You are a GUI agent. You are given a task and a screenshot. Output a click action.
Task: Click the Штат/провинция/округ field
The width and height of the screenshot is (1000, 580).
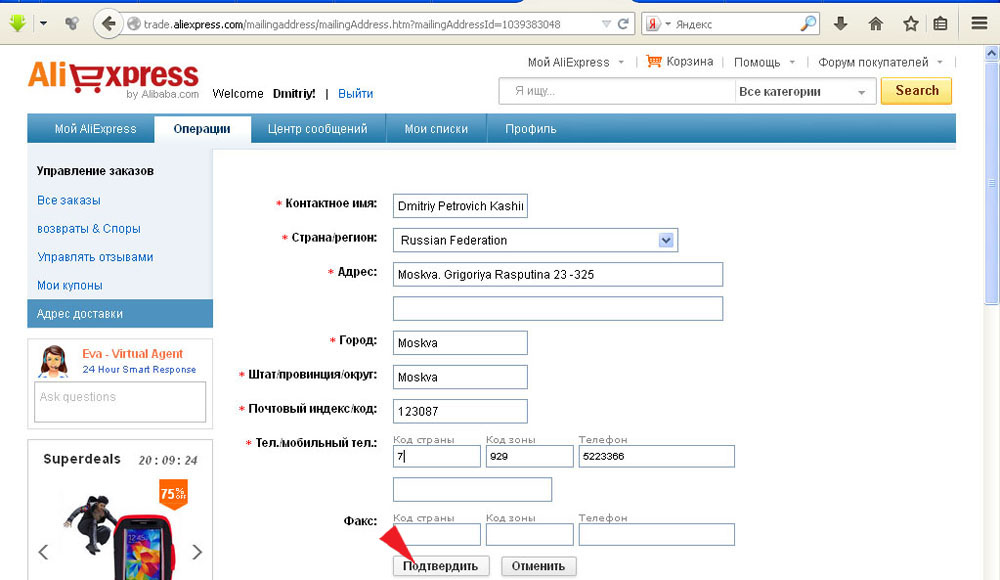pos(460,376)
